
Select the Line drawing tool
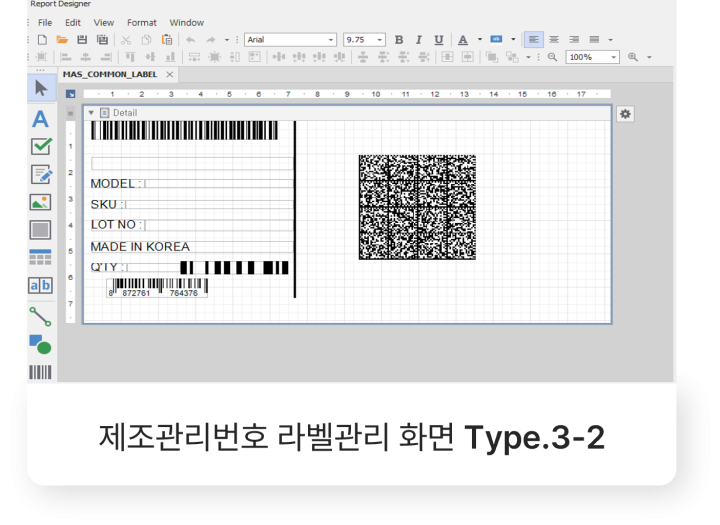pos(40,316)
